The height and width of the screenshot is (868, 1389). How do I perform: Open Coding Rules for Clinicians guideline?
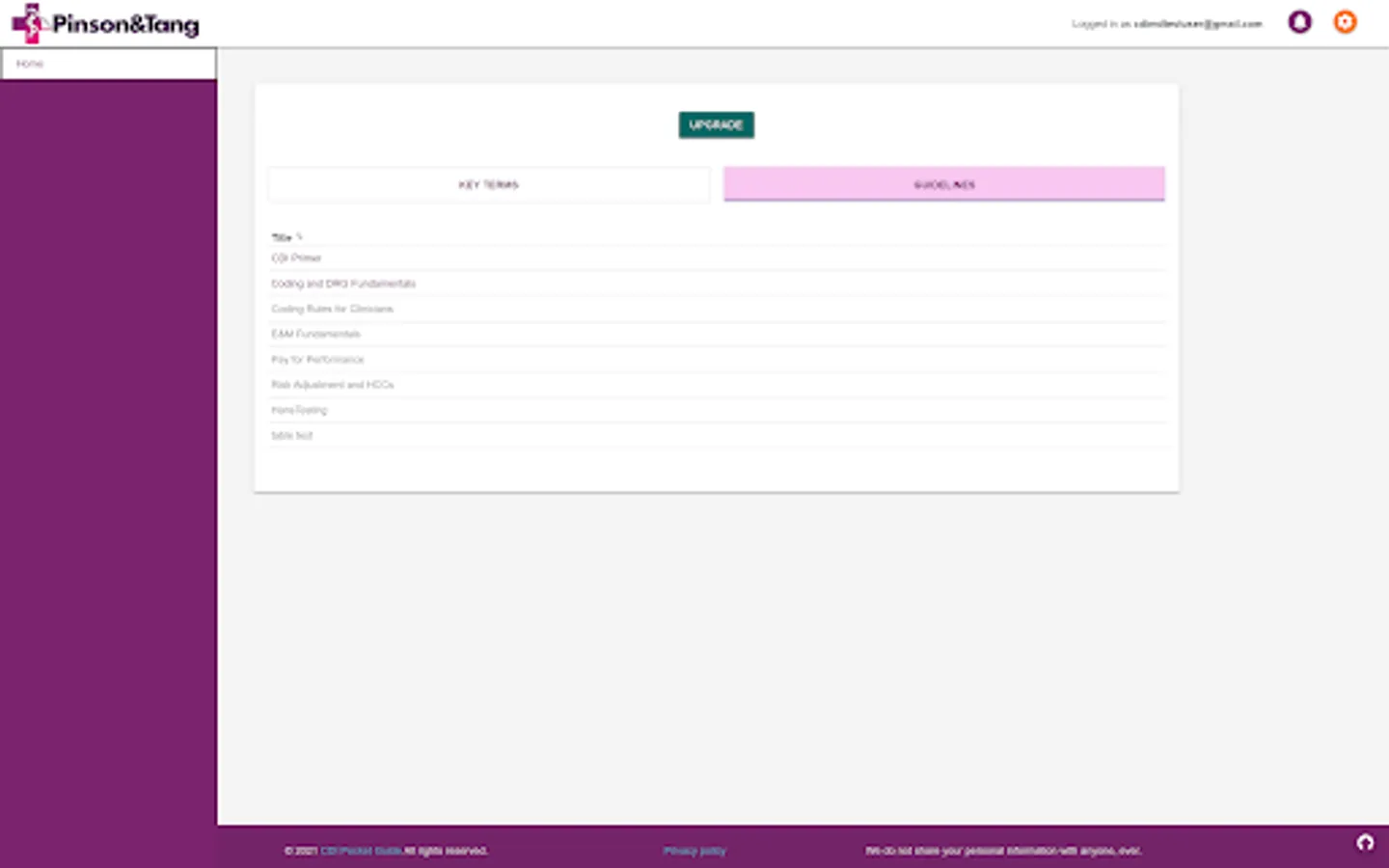click(718, 309)
